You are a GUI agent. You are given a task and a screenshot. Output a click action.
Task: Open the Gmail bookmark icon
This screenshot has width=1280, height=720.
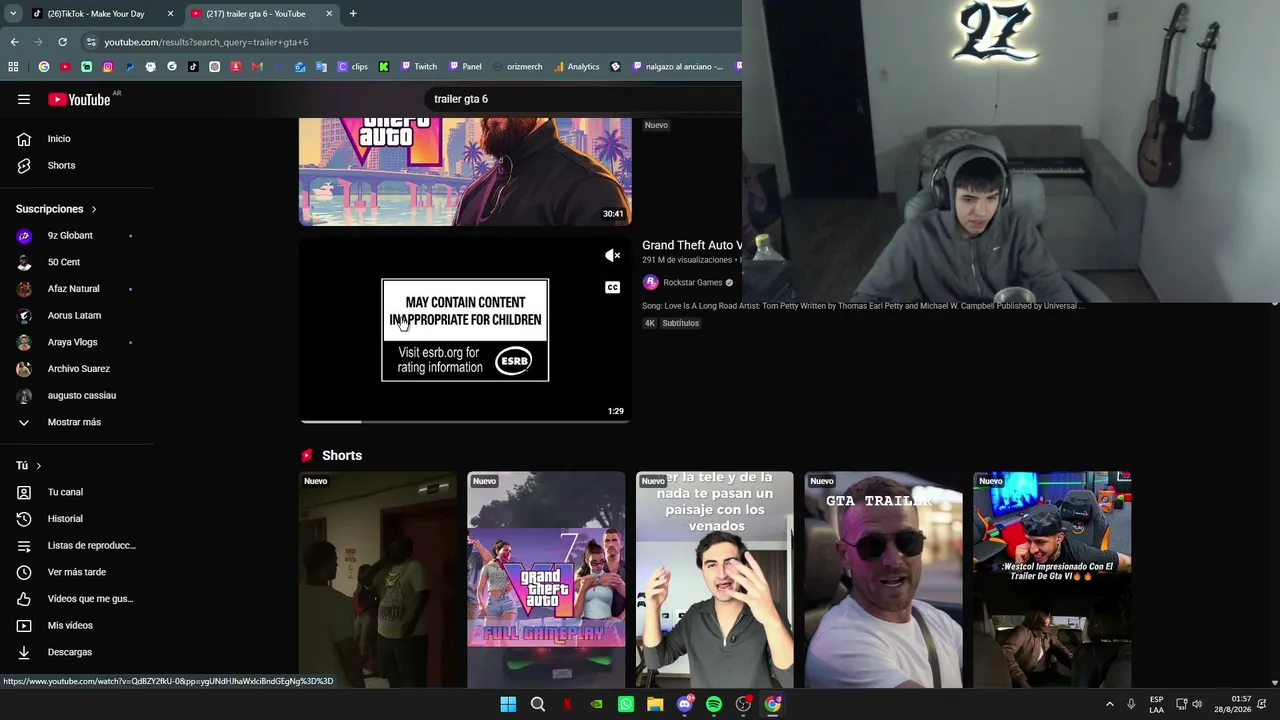click(x=257, y=67)
